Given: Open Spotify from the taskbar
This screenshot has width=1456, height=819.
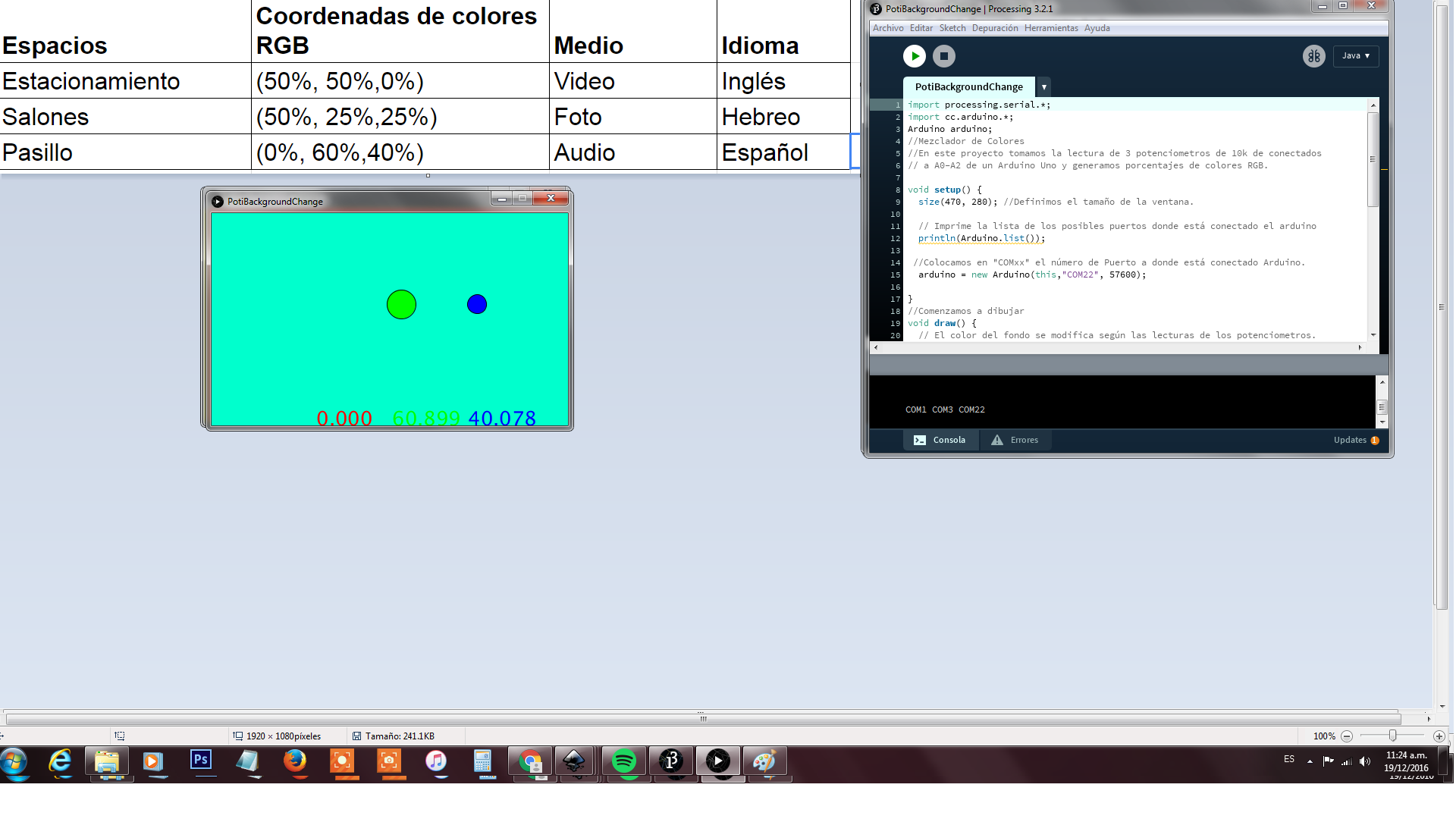Looking at the screenshot, I should point(624,761).
